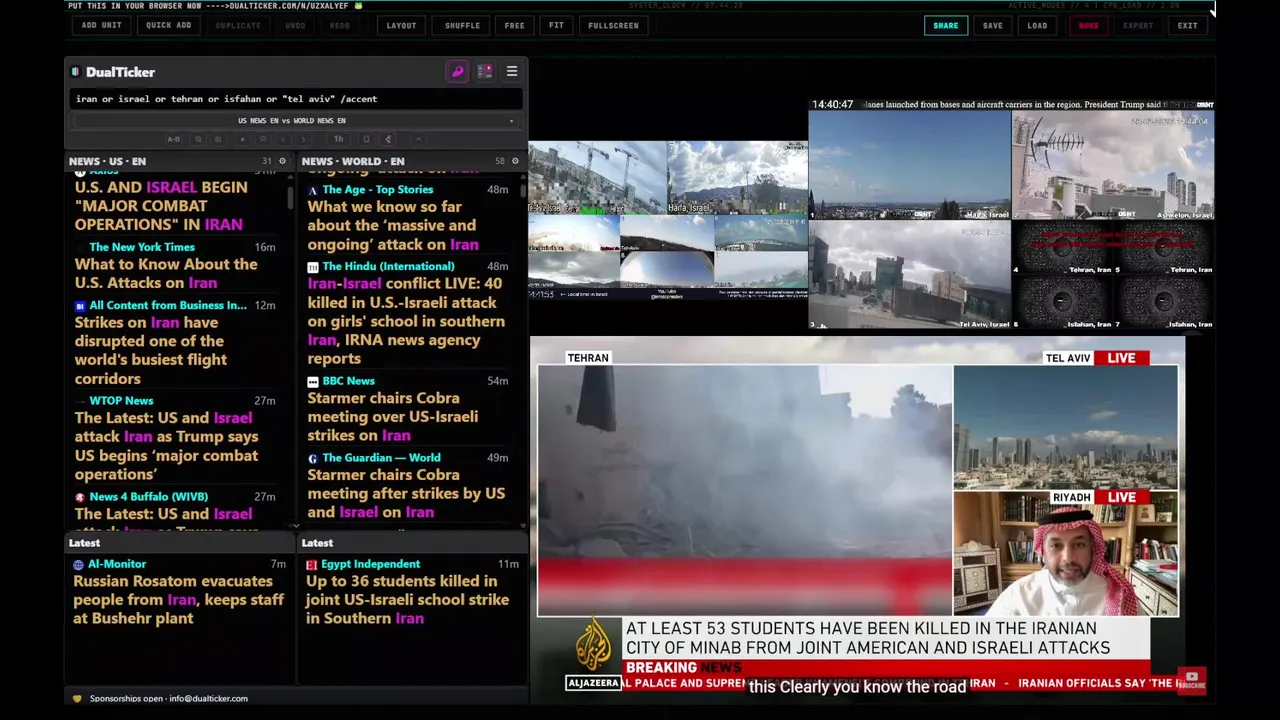Click the Al-Monitor source icon
Screen dimensions: 1280x720
tap(79, 564)
